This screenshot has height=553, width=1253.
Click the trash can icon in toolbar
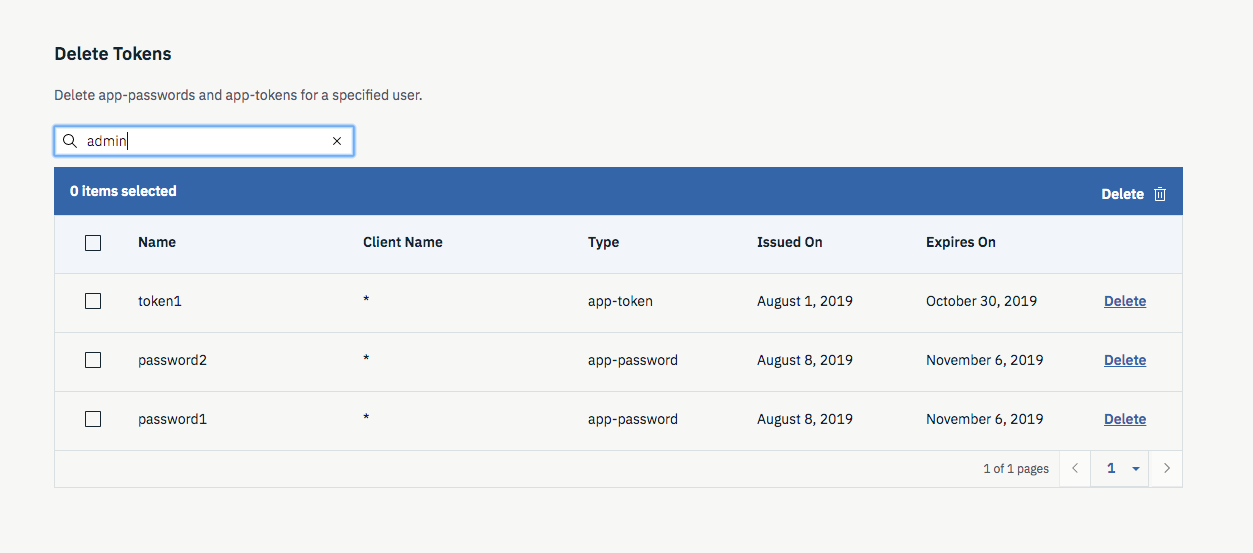(x=1160, y=194)
